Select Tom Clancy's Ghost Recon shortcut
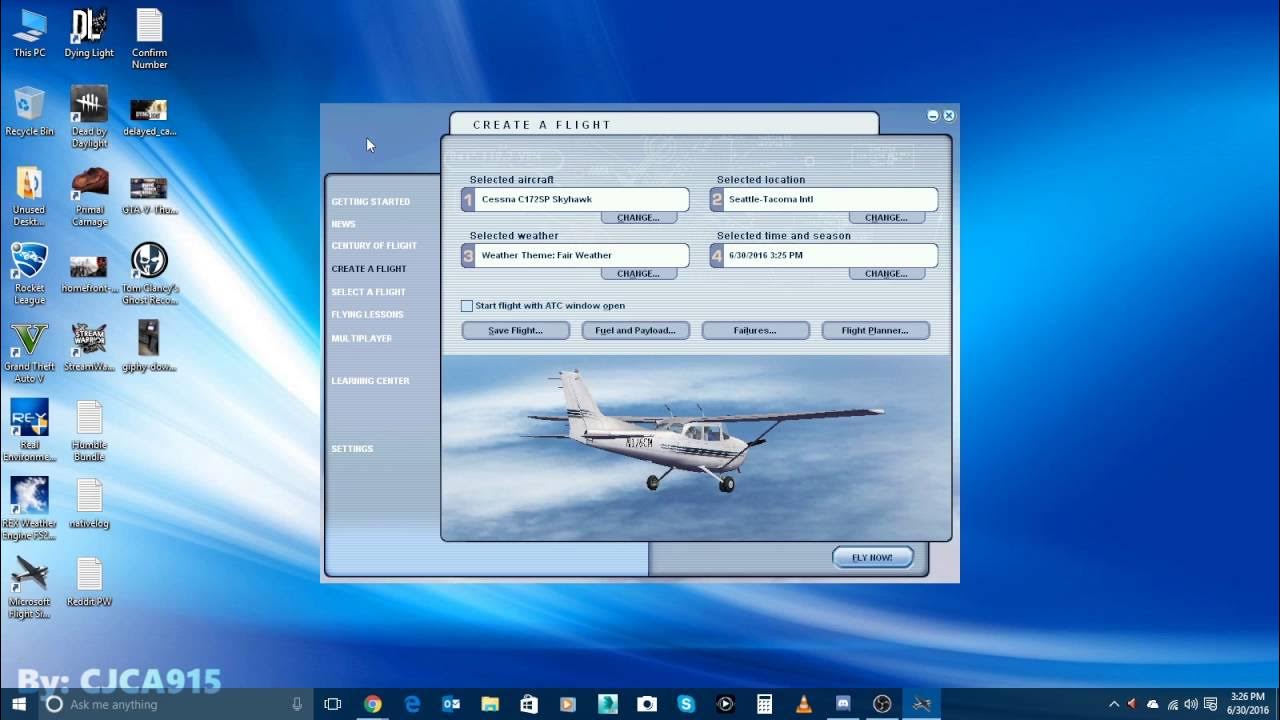The width and height of the screenshot is (1280, 720). (149, 274)
